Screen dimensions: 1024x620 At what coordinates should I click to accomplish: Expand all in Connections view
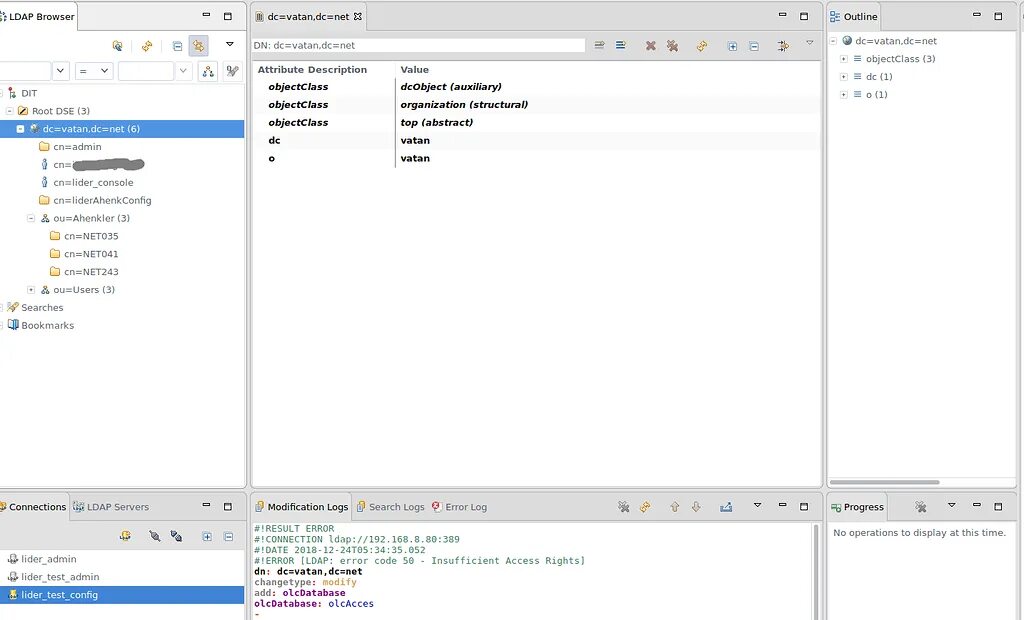[x=207, y=537]
